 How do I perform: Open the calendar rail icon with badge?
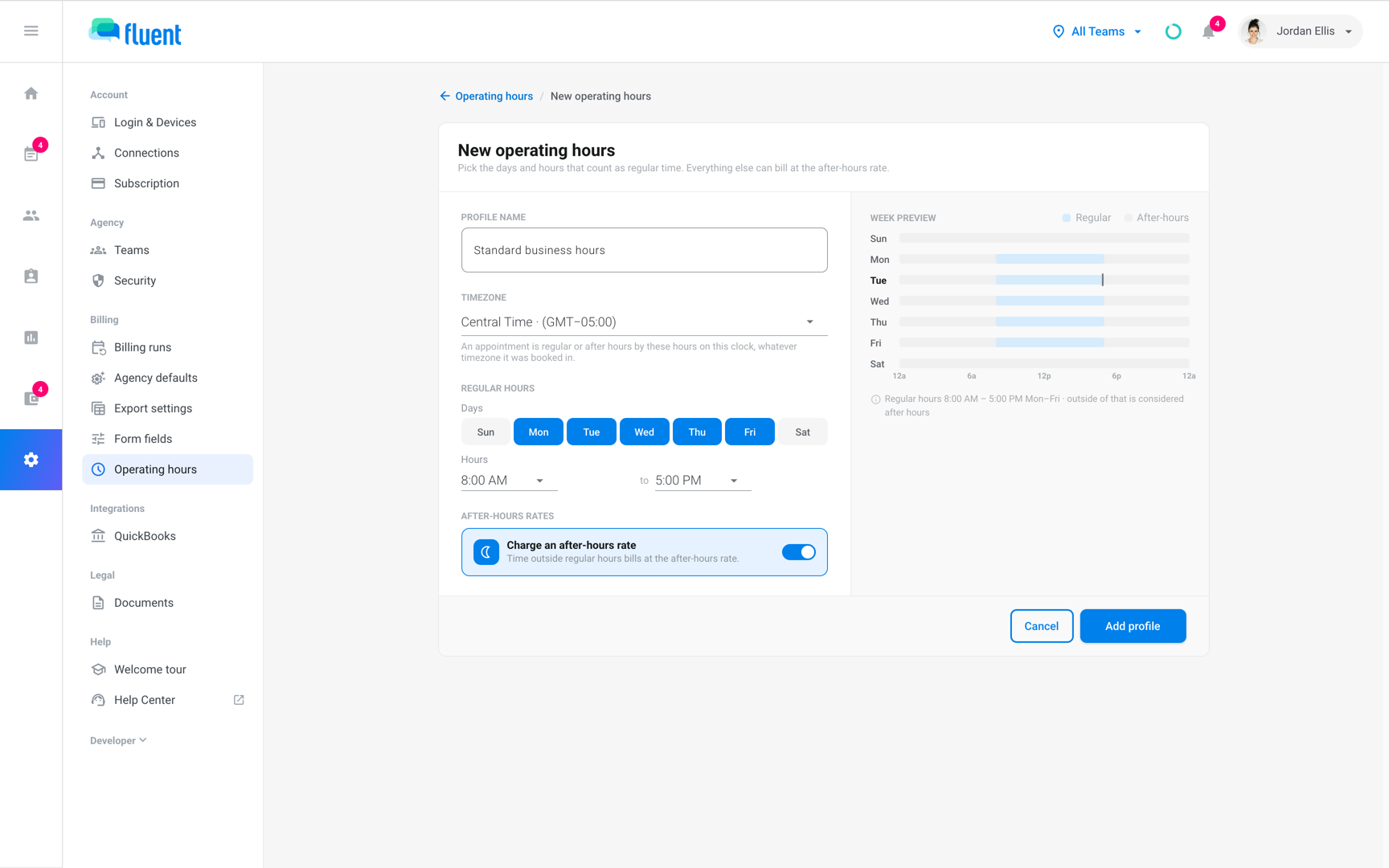[31, 154]
